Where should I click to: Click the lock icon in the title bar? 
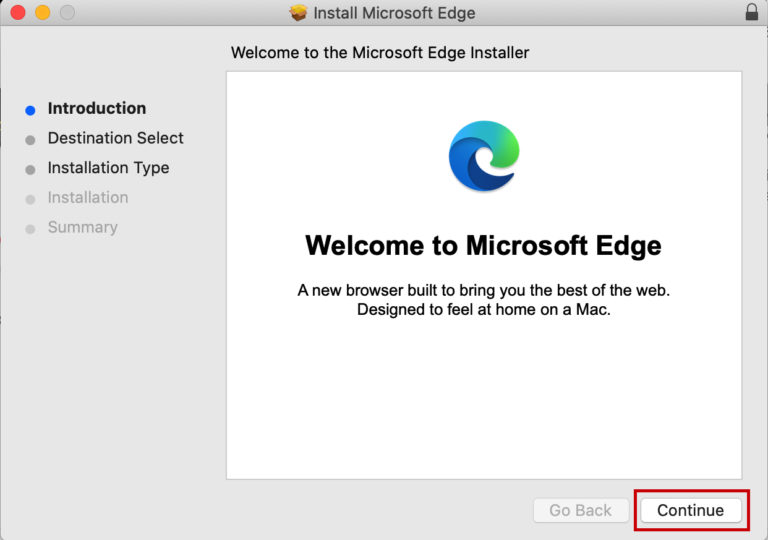coord(752,12)
